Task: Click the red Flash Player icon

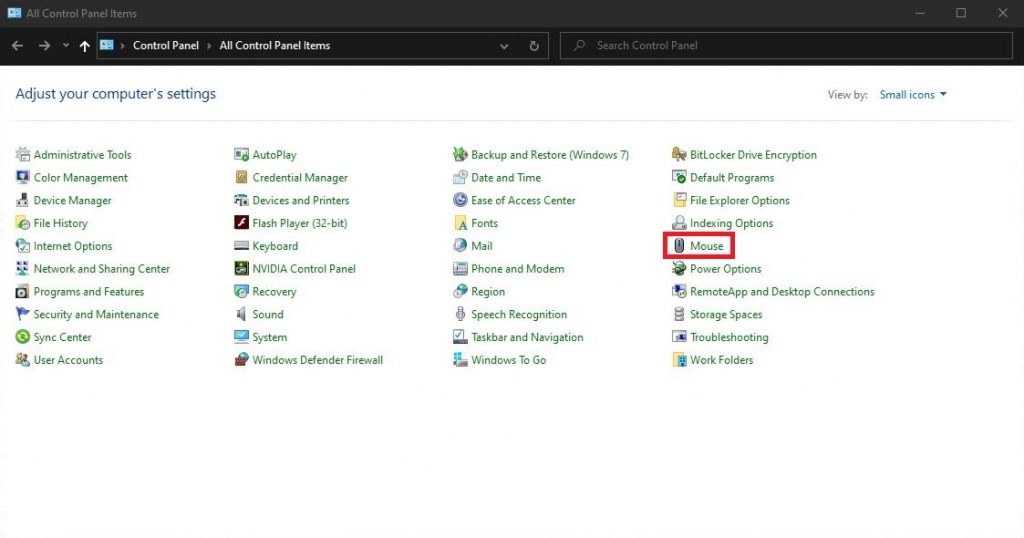Action: tap(242, 223)
